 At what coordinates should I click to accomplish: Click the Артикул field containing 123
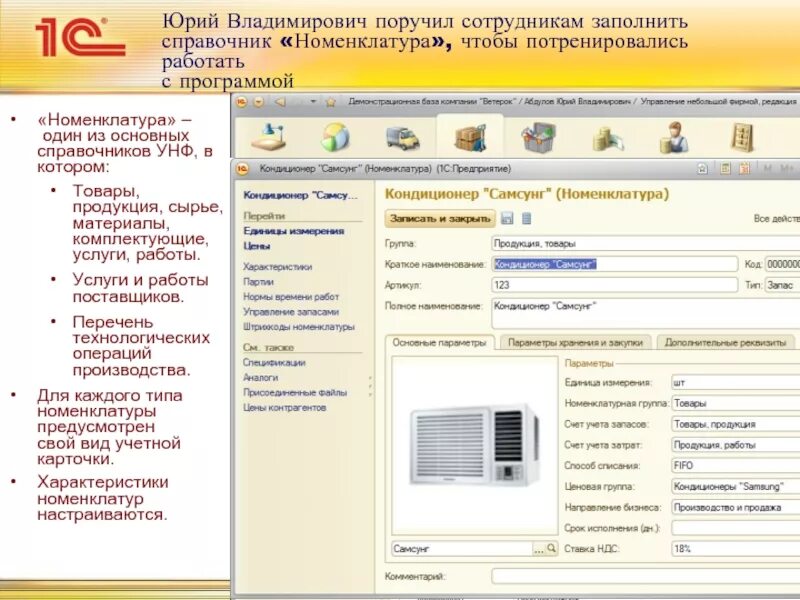click(614, 285)
